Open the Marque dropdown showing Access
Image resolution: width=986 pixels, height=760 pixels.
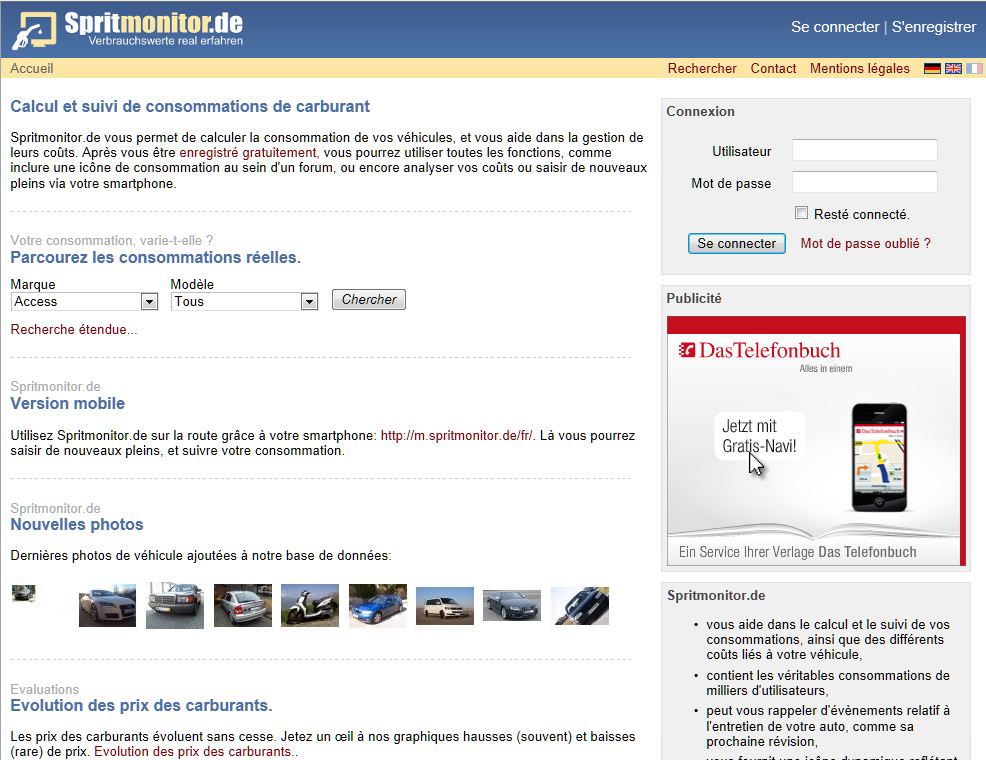point(84,302)
